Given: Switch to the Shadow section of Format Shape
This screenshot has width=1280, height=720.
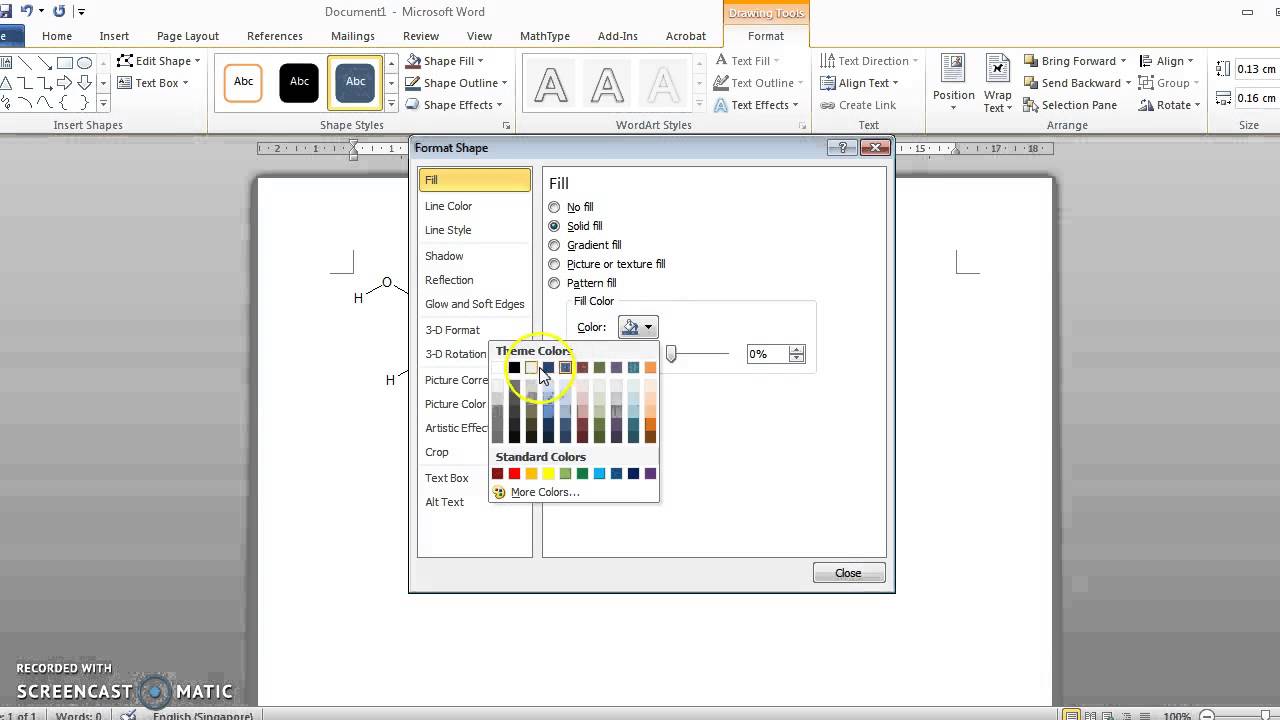Looking at the screenshot, I should [x=444, y=256].
